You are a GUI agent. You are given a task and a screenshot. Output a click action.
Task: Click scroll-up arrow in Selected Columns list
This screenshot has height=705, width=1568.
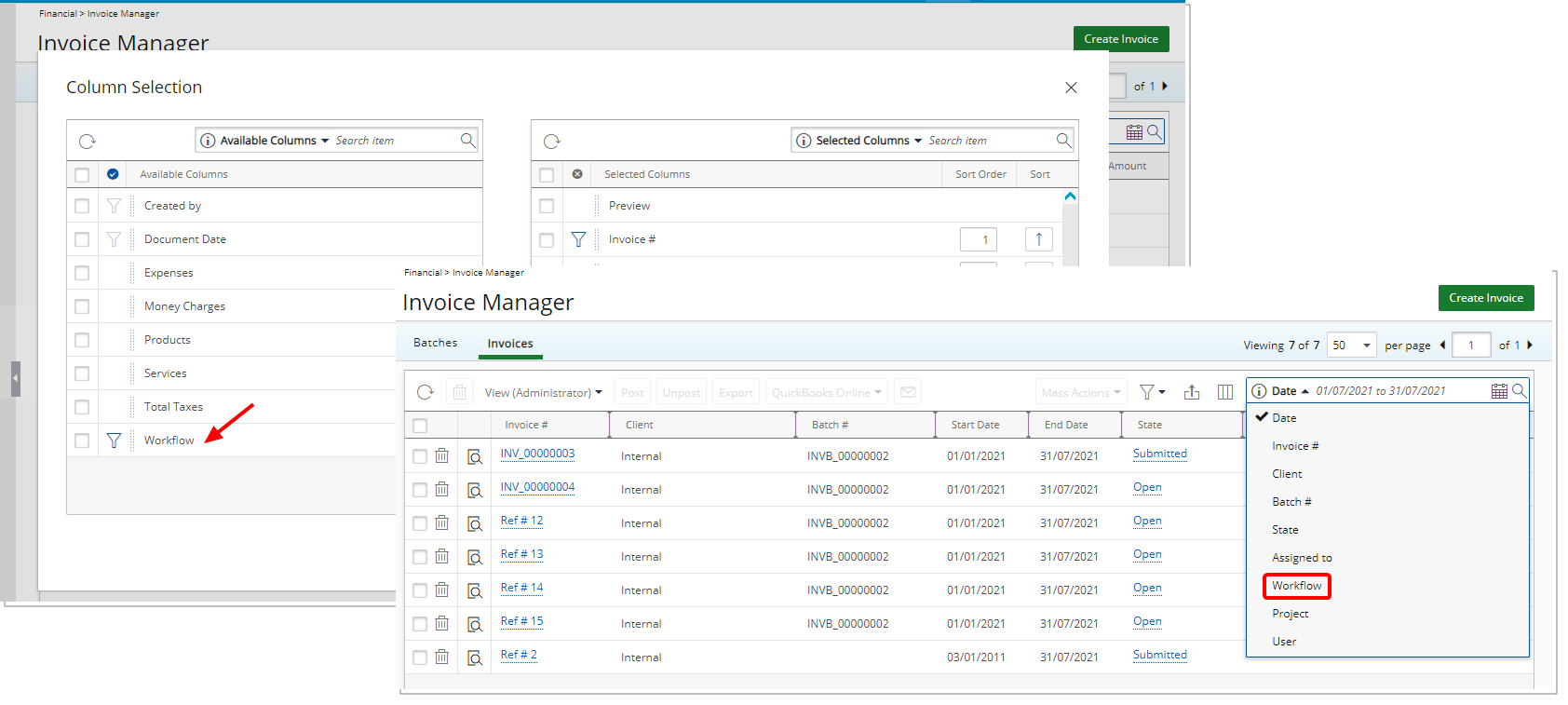click(x=1070, y=197)
